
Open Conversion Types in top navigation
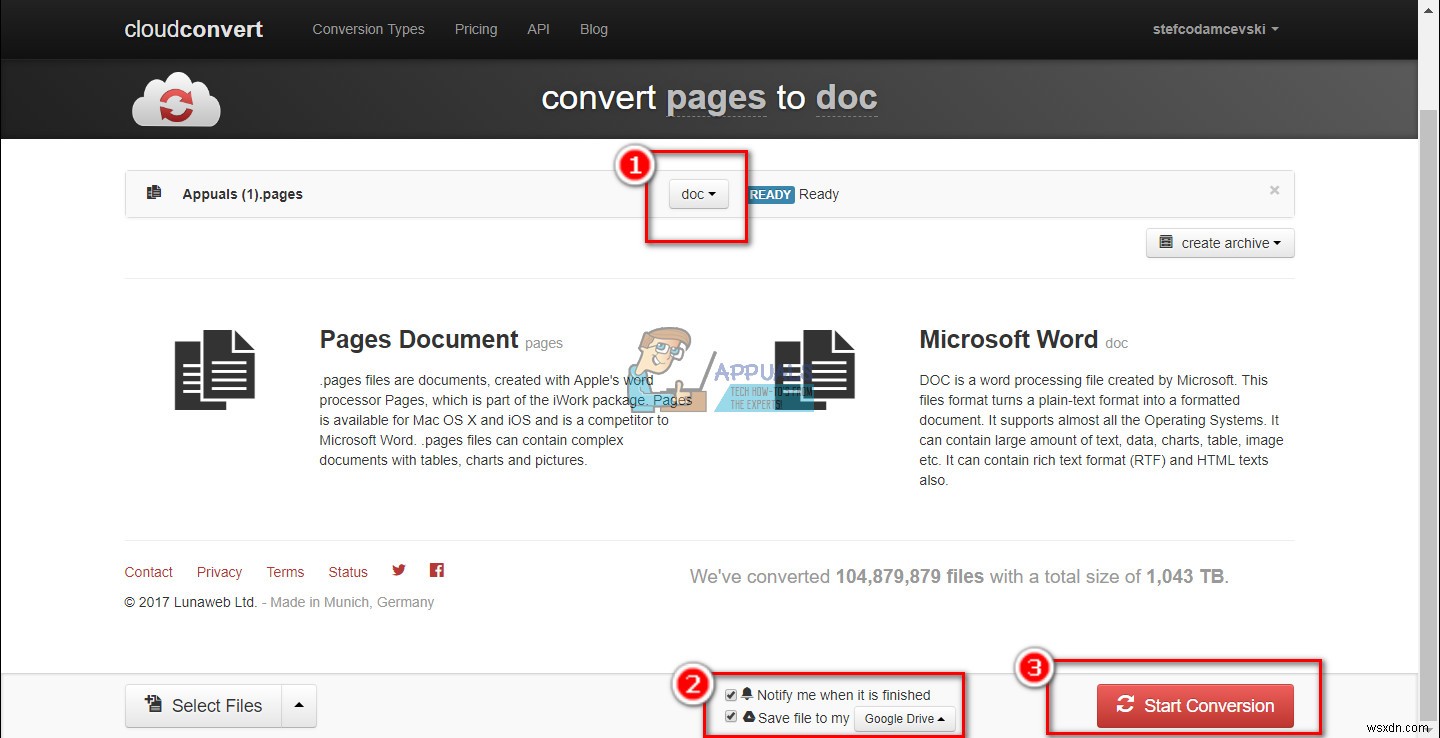pyautogui.click(x=368, y=29)
